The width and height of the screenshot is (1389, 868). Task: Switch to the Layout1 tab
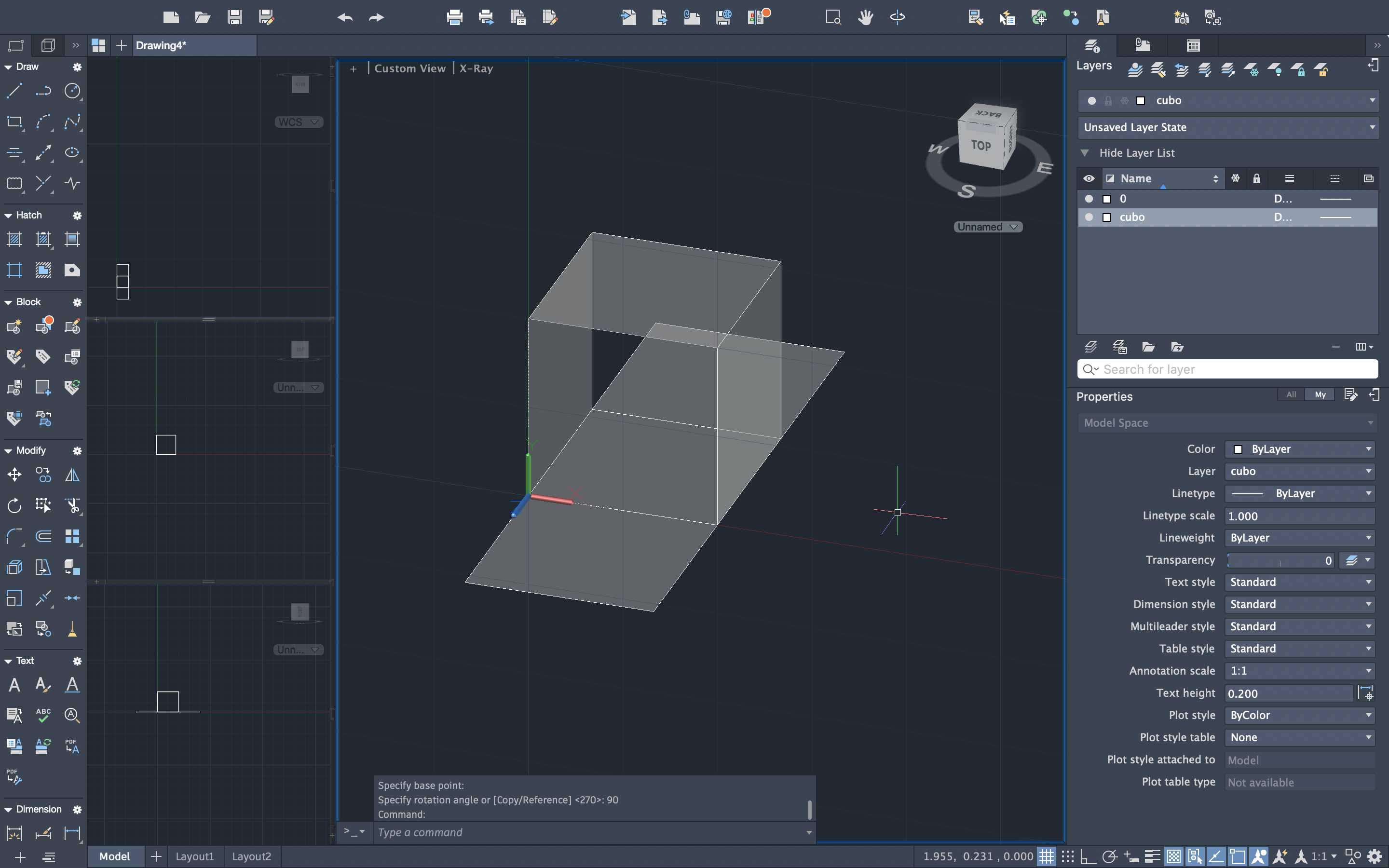tap(194, 856)
